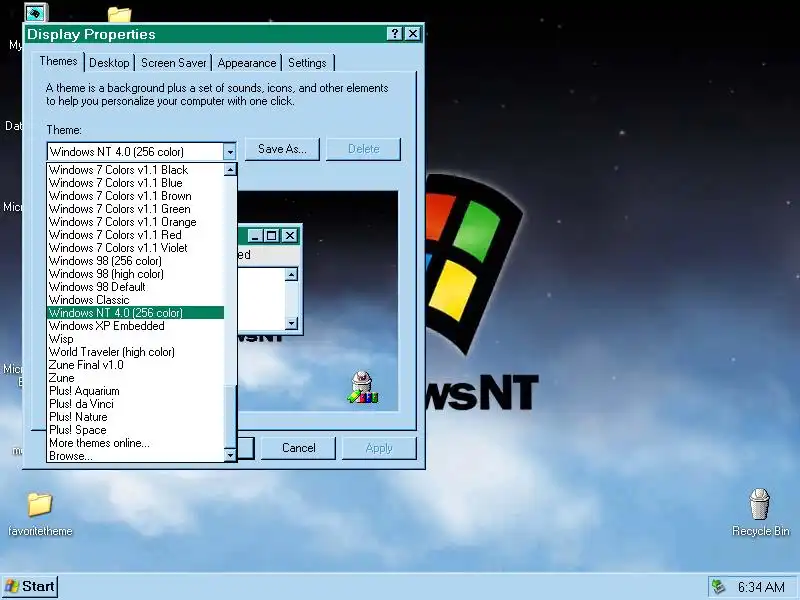The height and width of the screenshot is (600, 800).
Task: Click theme list scrollbar down arrow
Action: [230, 455]
